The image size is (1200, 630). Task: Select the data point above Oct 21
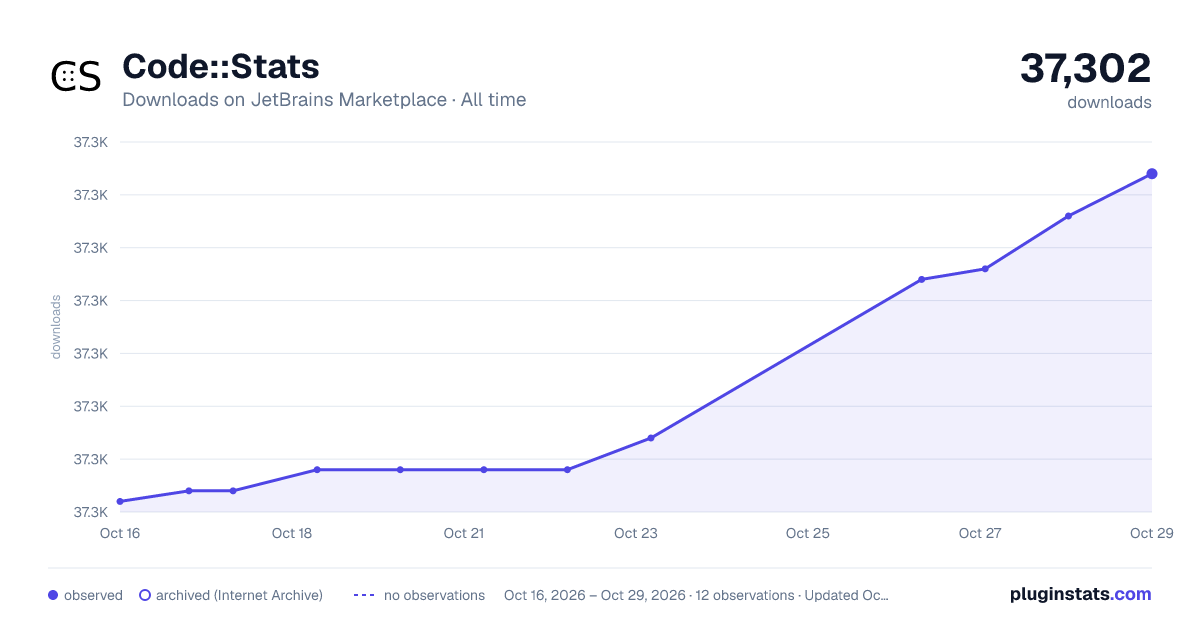[484, 470]
